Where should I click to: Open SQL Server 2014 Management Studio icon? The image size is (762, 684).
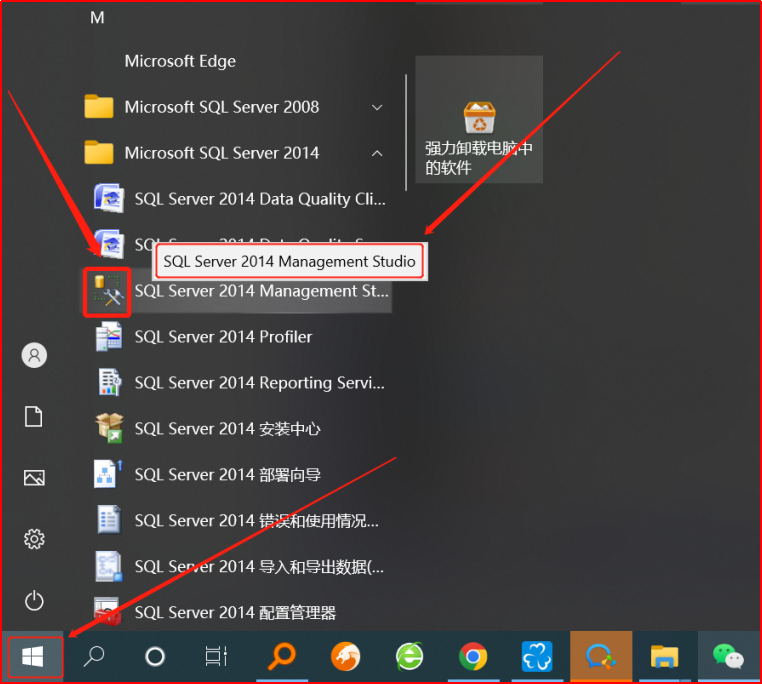(x=108, y=291)
